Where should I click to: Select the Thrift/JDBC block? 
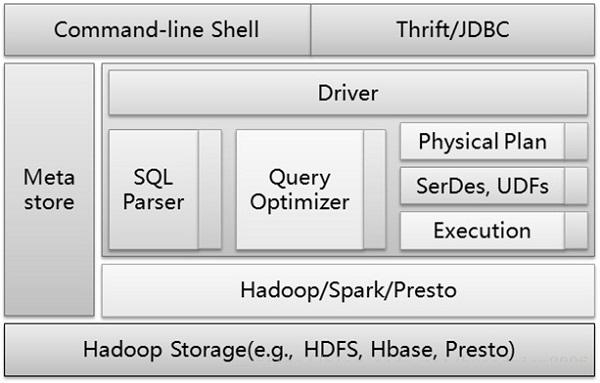tap(453, 30)
